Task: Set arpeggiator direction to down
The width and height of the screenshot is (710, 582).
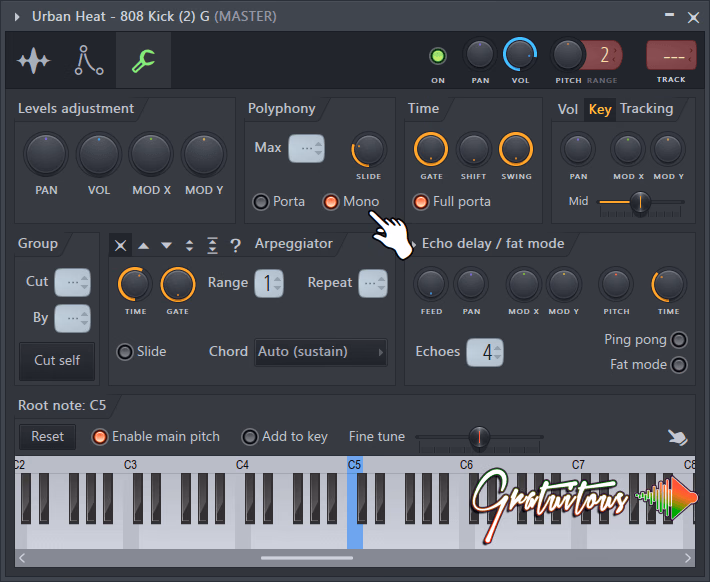Action: point(167,246)
